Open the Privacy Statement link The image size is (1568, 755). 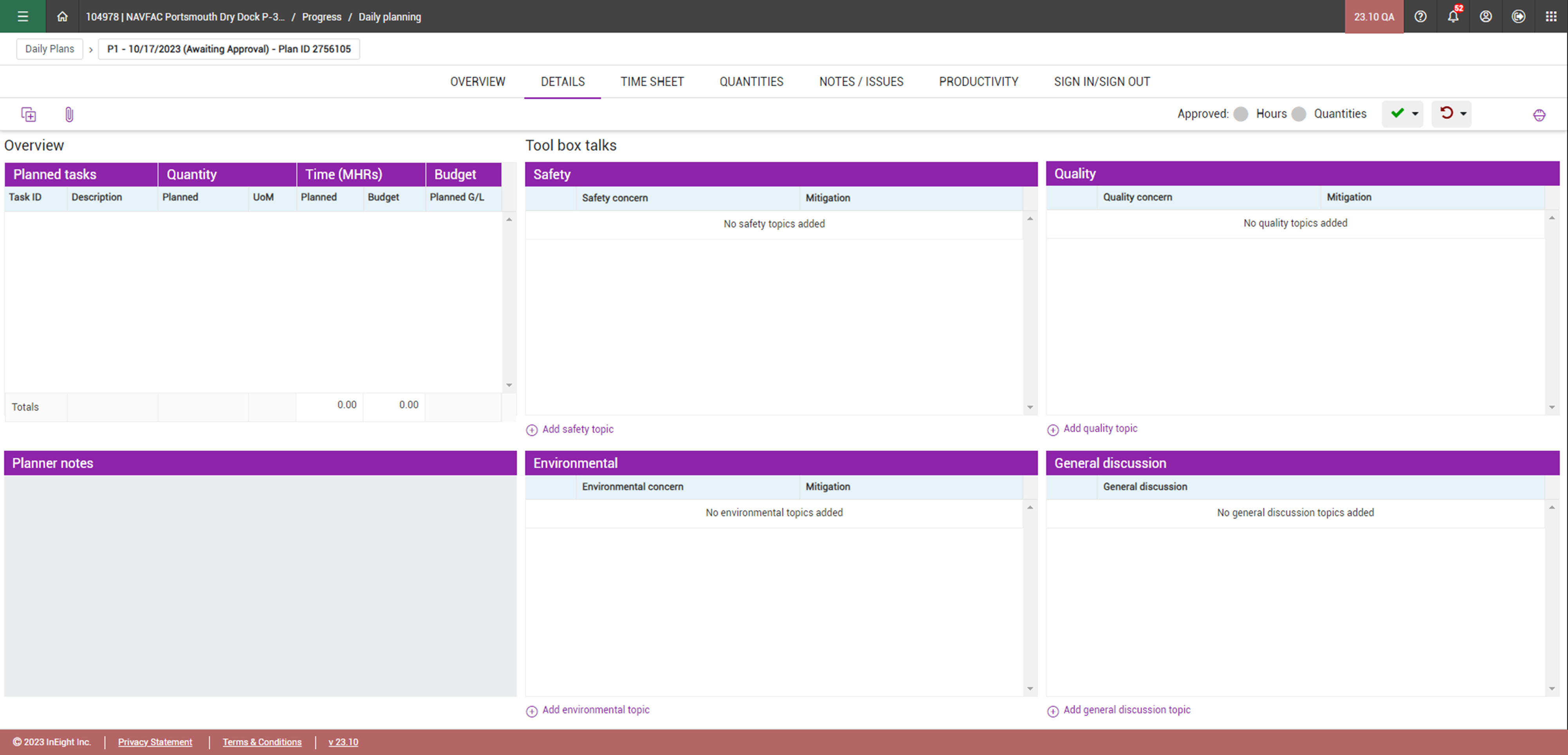click(x=155, y=742)
